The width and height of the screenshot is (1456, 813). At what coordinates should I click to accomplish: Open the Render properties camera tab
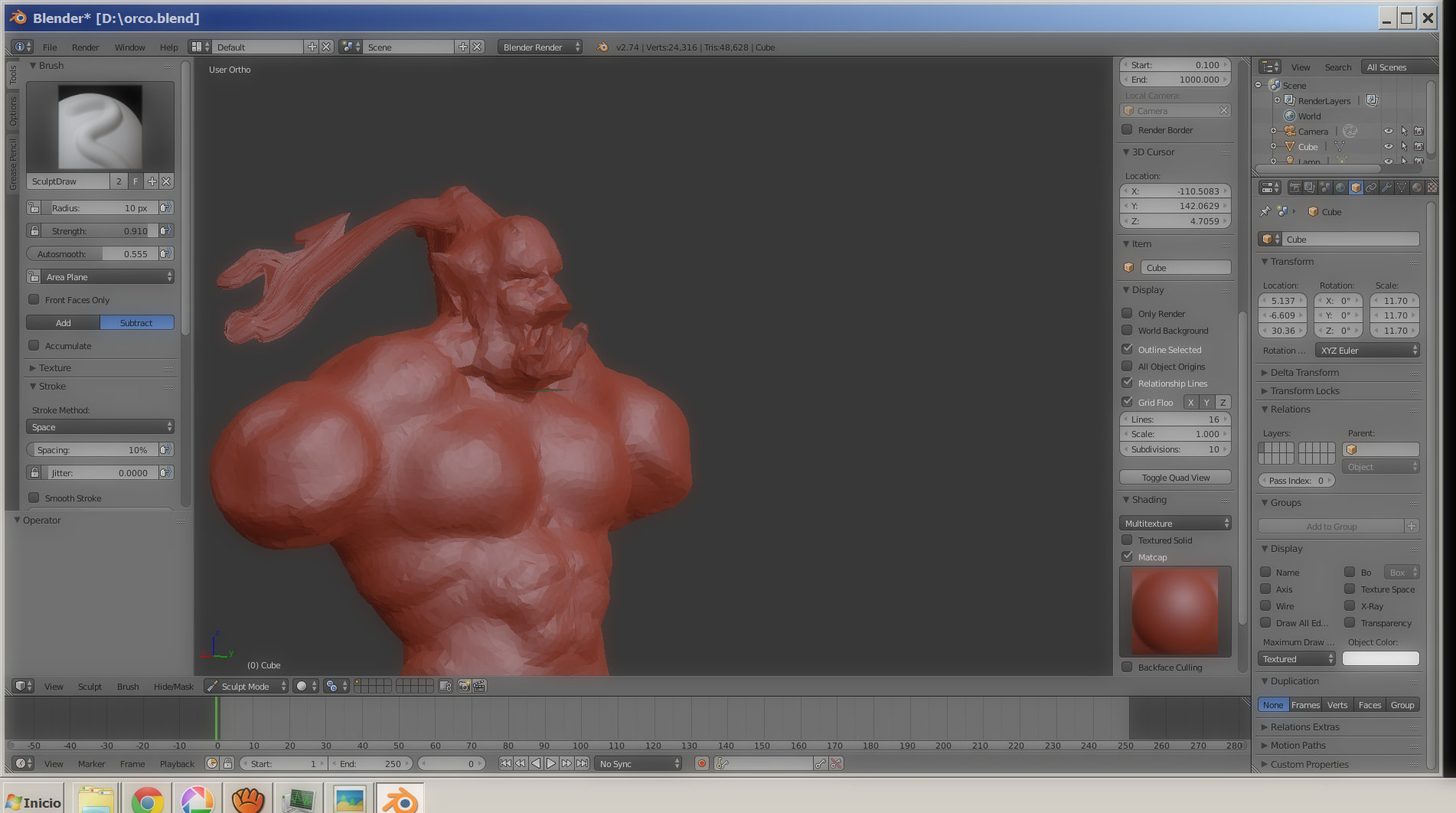coord(1294,188)
